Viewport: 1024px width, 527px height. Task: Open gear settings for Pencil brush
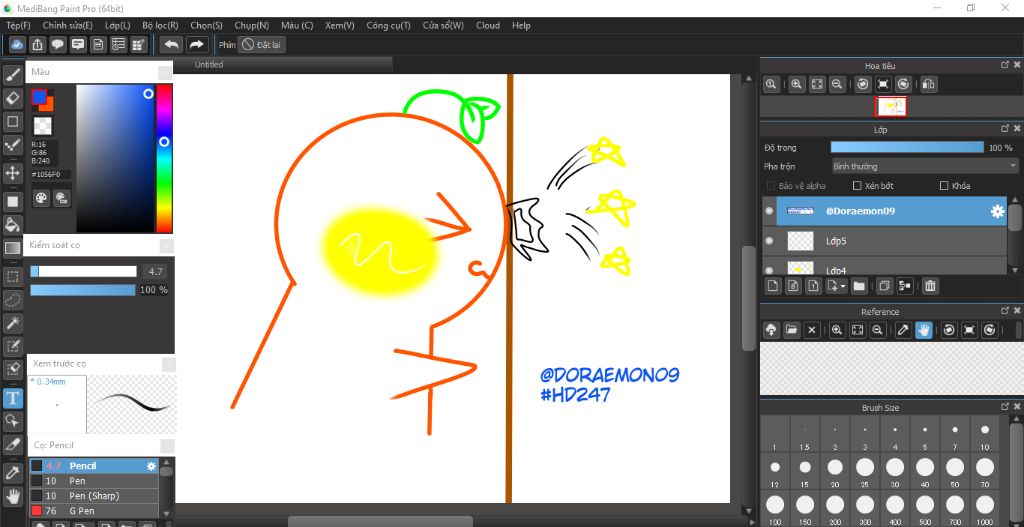pyautogui.click(x=152, y=466)
